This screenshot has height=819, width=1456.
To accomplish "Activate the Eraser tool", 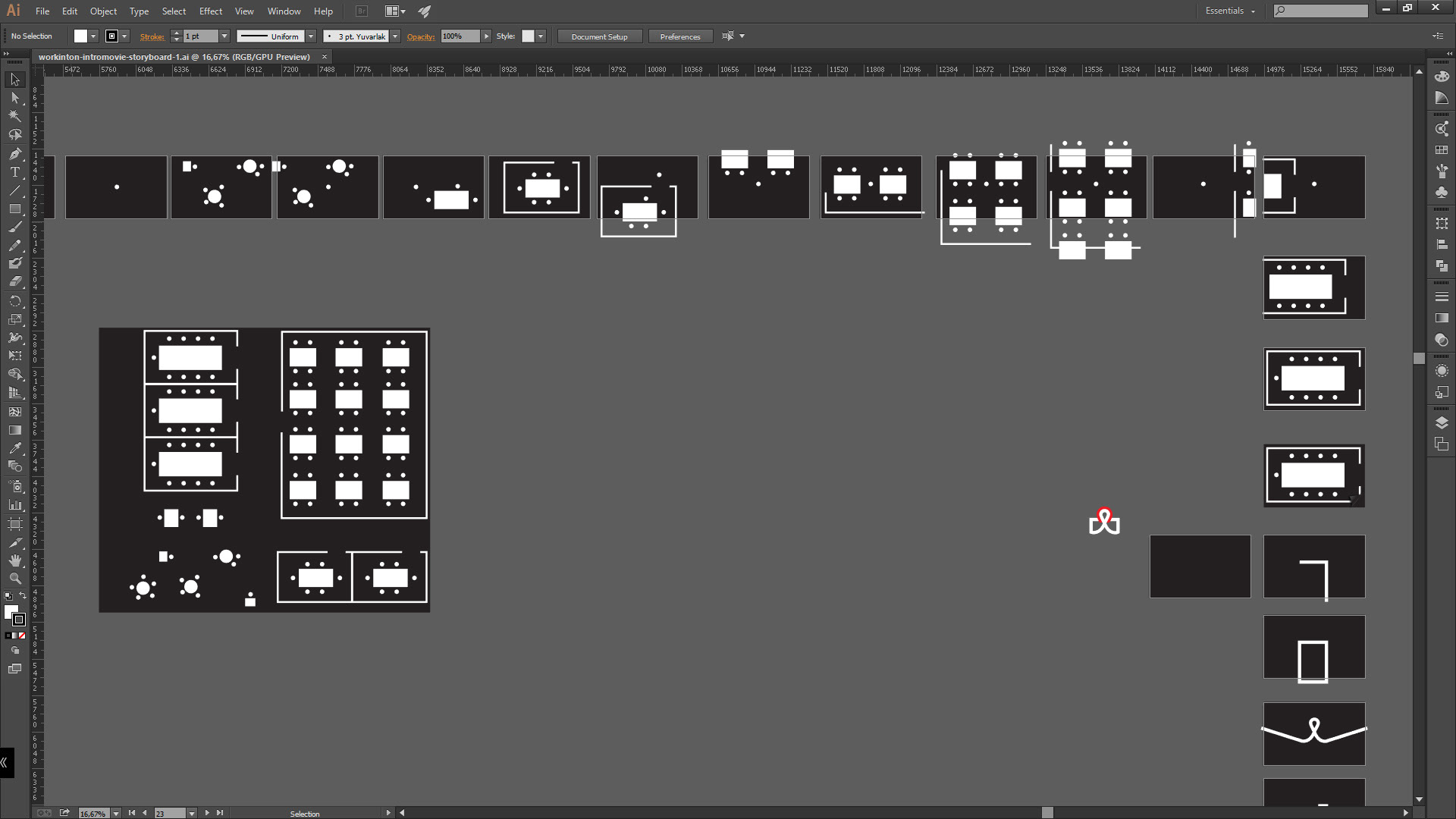I will tap(14, 281).
